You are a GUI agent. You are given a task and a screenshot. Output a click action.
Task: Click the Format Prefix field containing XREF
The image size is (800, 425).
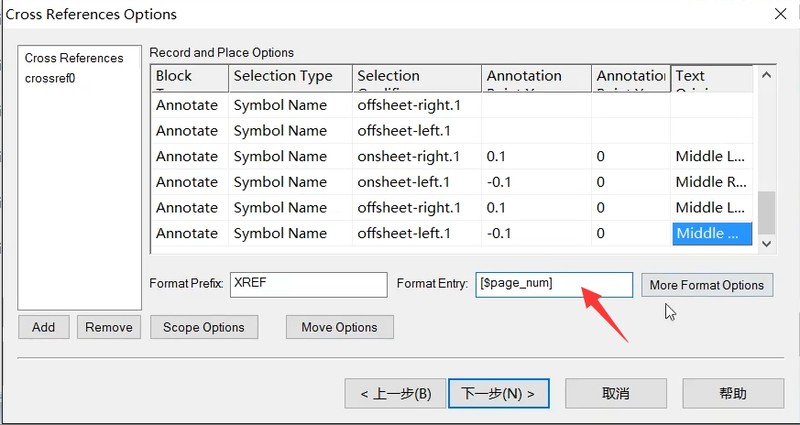coord(309,285)
